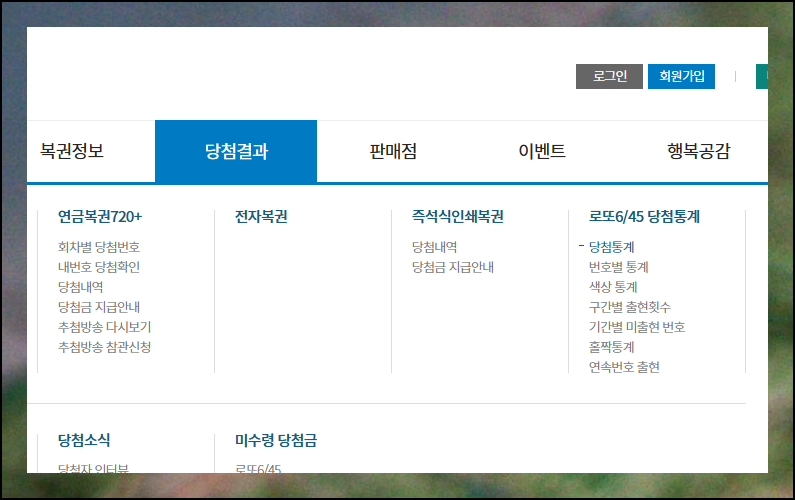Open 당첨금 지급안내 under 즉석식인쇄복권
Image resolution: width=795 pixels, height=500 pixels.
453,267
